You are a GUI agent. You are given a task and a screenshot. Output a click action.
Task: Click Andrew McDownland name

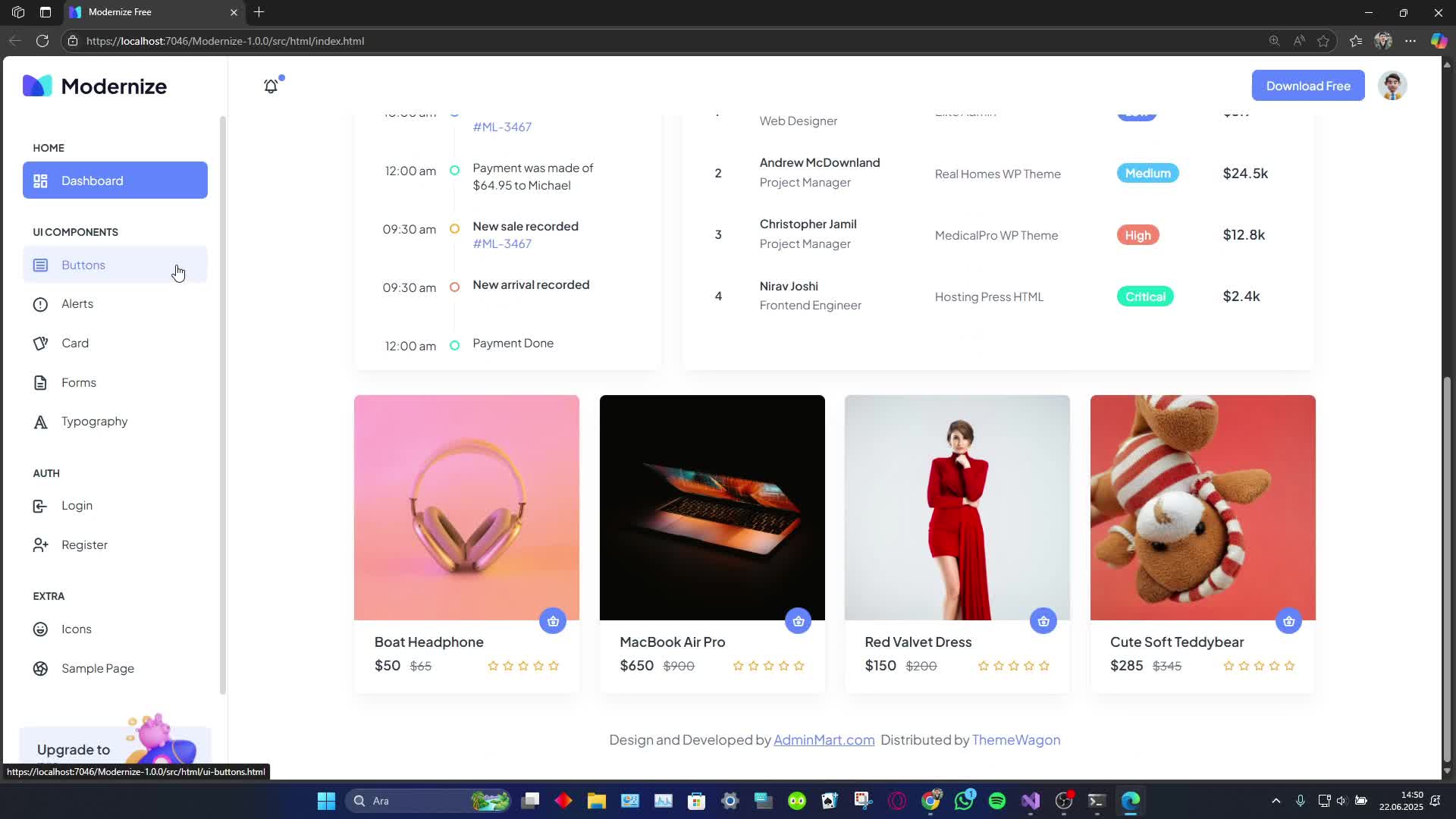(x=820, y=163)
